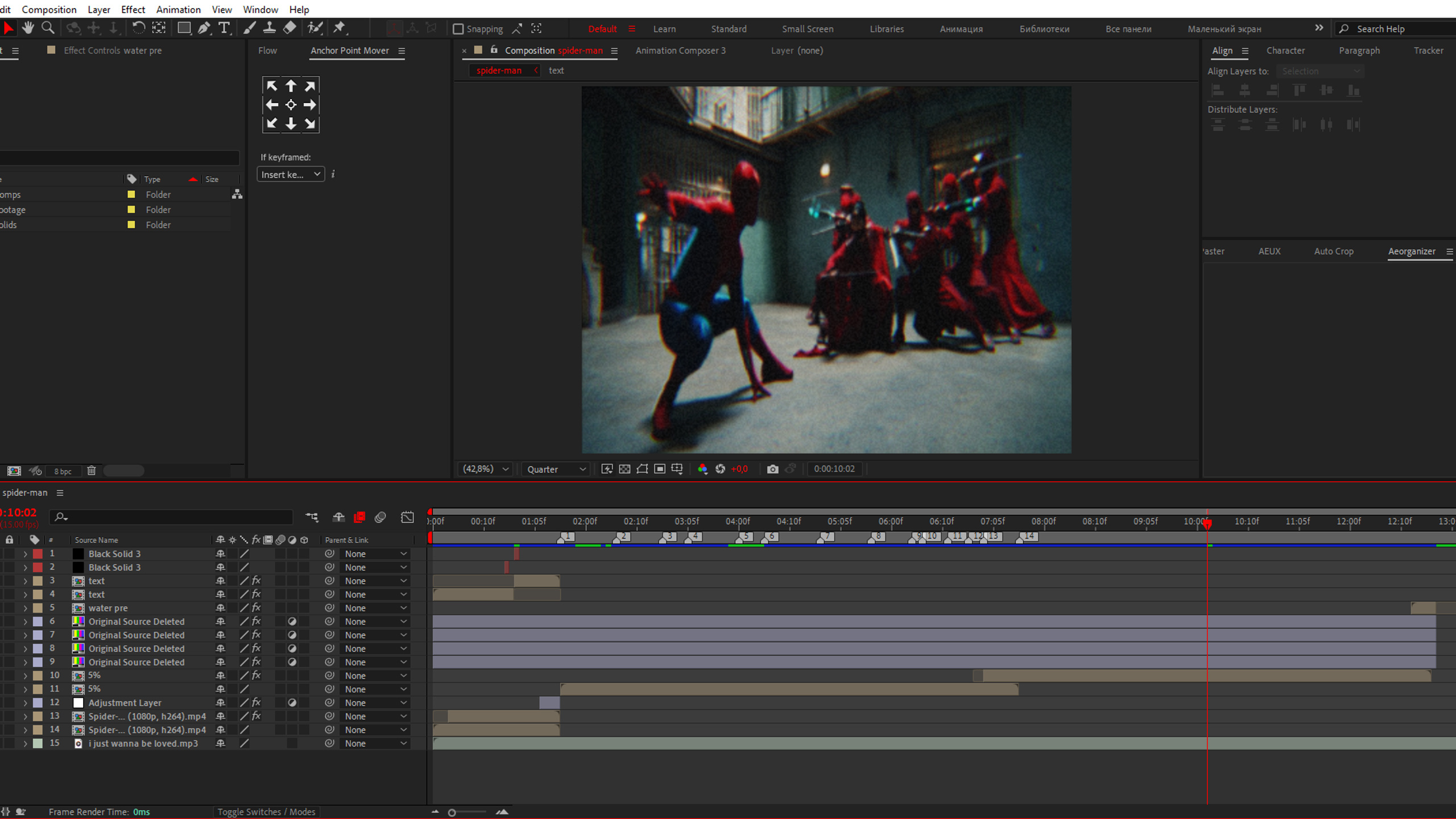Switch to the Learn workspace

click(x=664, y=29)
